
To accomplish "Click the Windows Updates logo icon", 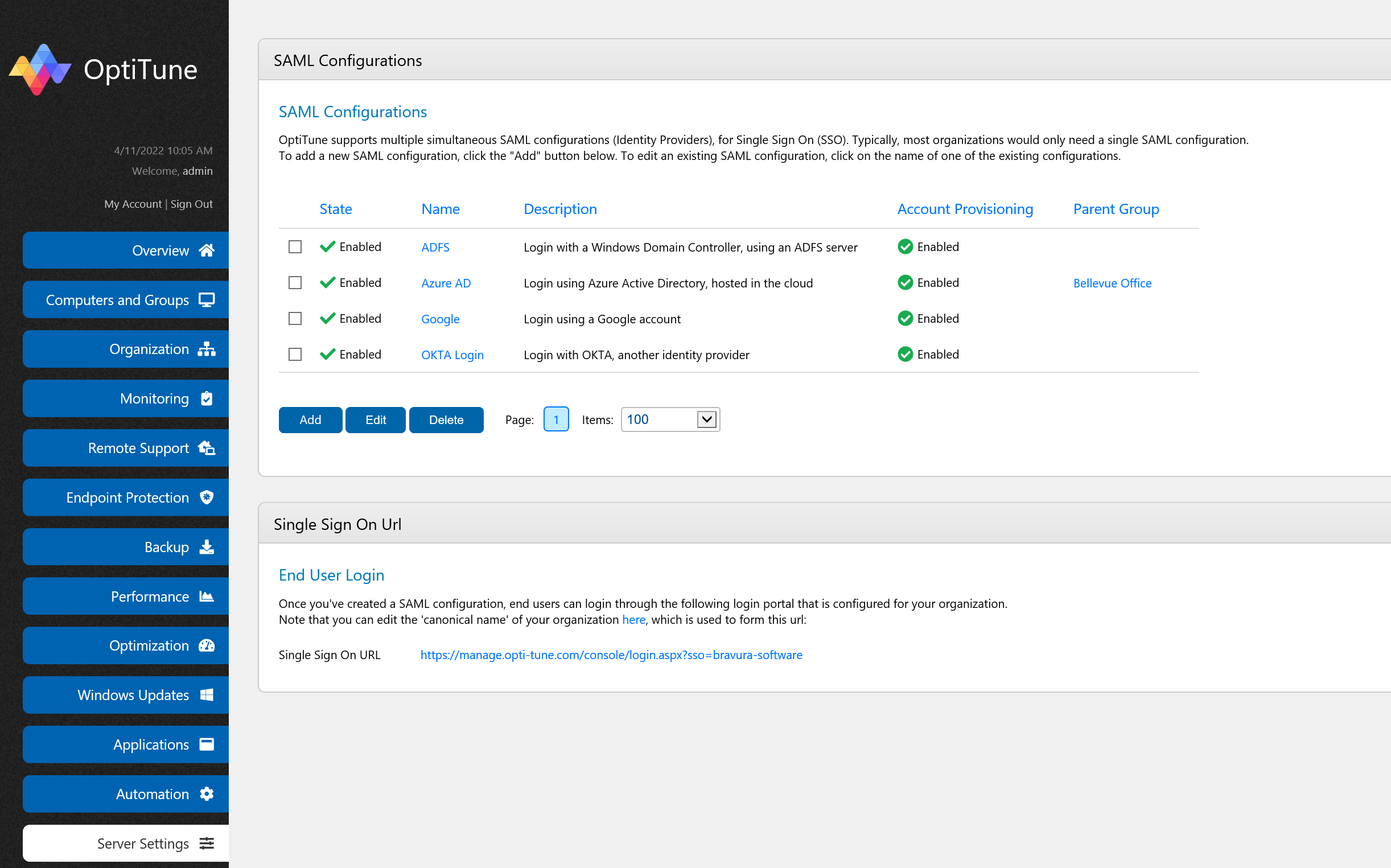I will 207,695.
